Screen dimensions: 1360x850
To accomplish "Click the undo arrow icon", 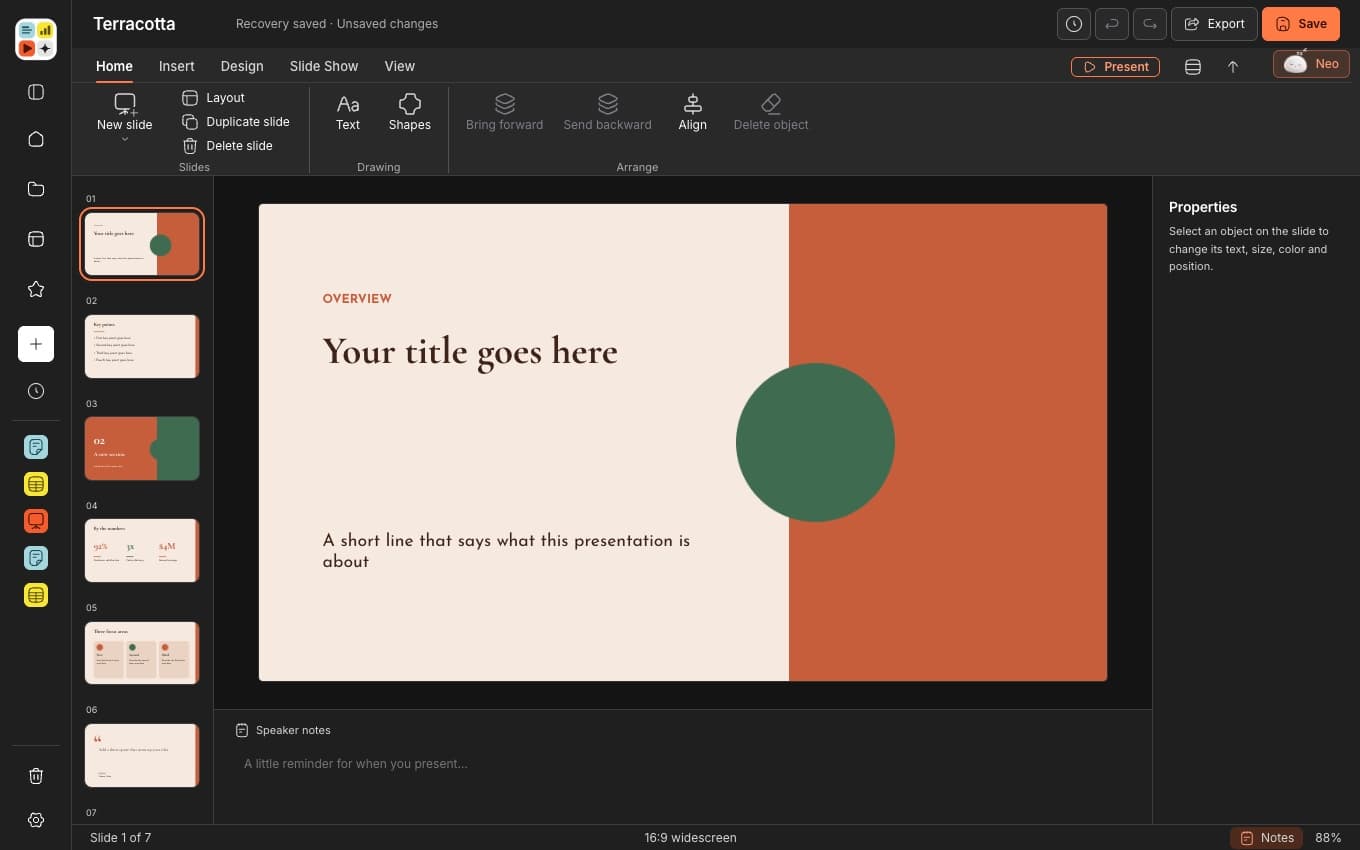I will pyautogui.click(x=1112, y=24).
